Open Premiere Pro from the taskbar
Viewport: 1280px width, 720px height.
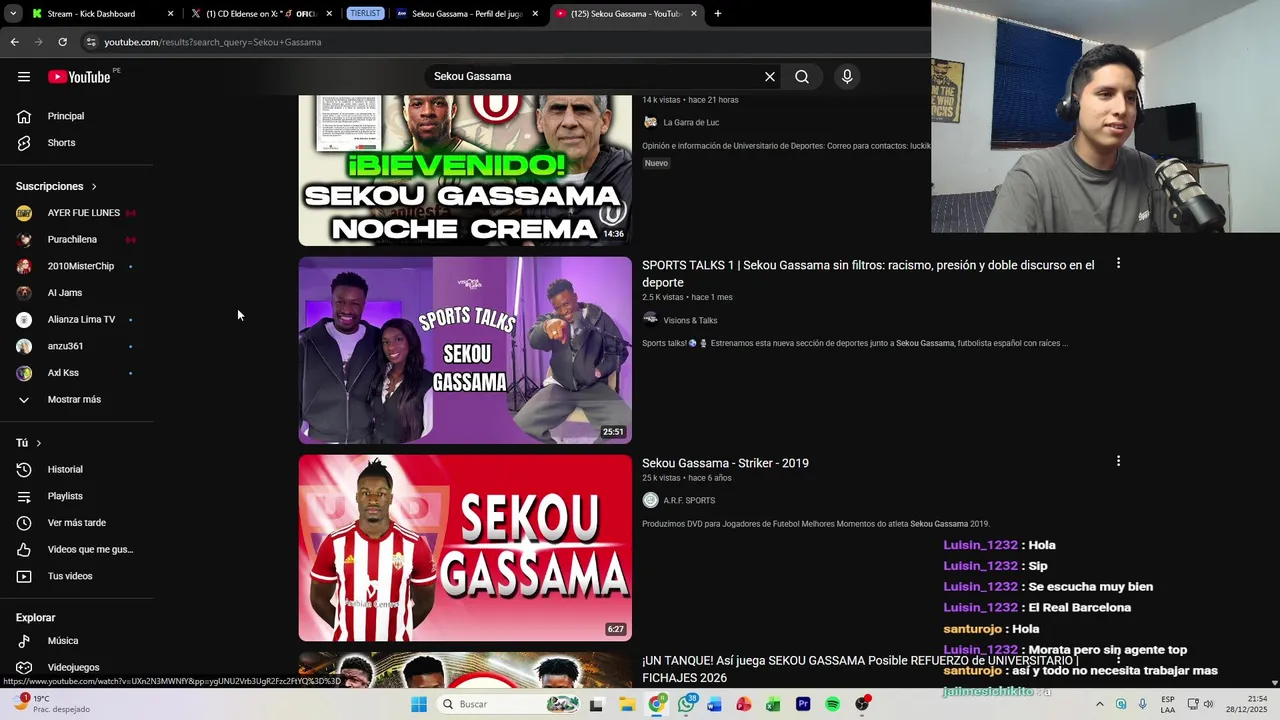tap(803, 704)
